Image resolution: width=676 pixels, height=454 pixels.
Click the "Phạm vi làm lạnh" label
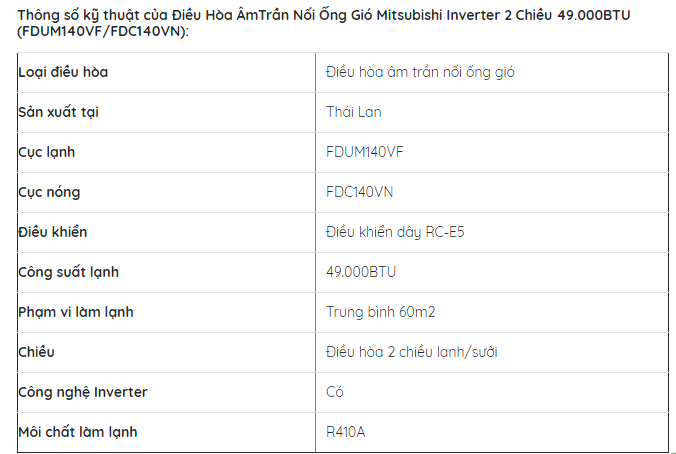76,312
